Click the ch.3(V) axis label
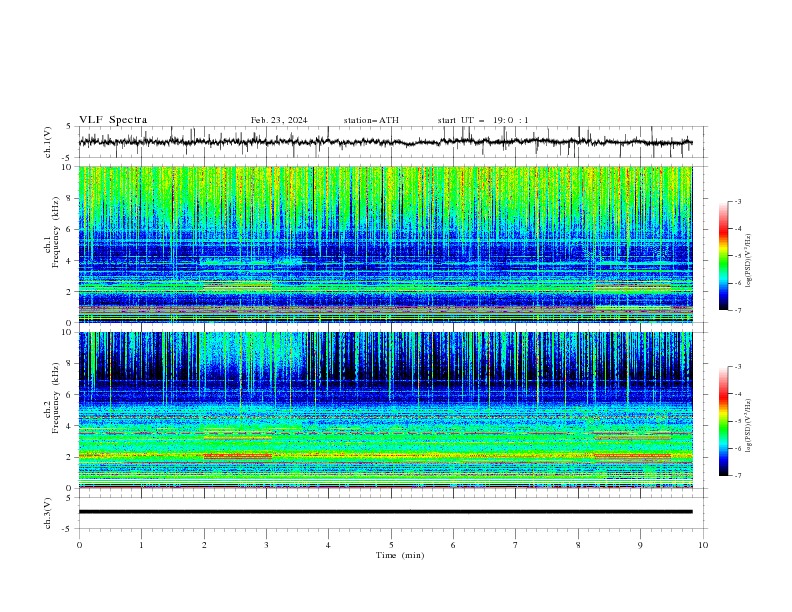Viewport: 792px width, 612px height. [x=48, y=513]
